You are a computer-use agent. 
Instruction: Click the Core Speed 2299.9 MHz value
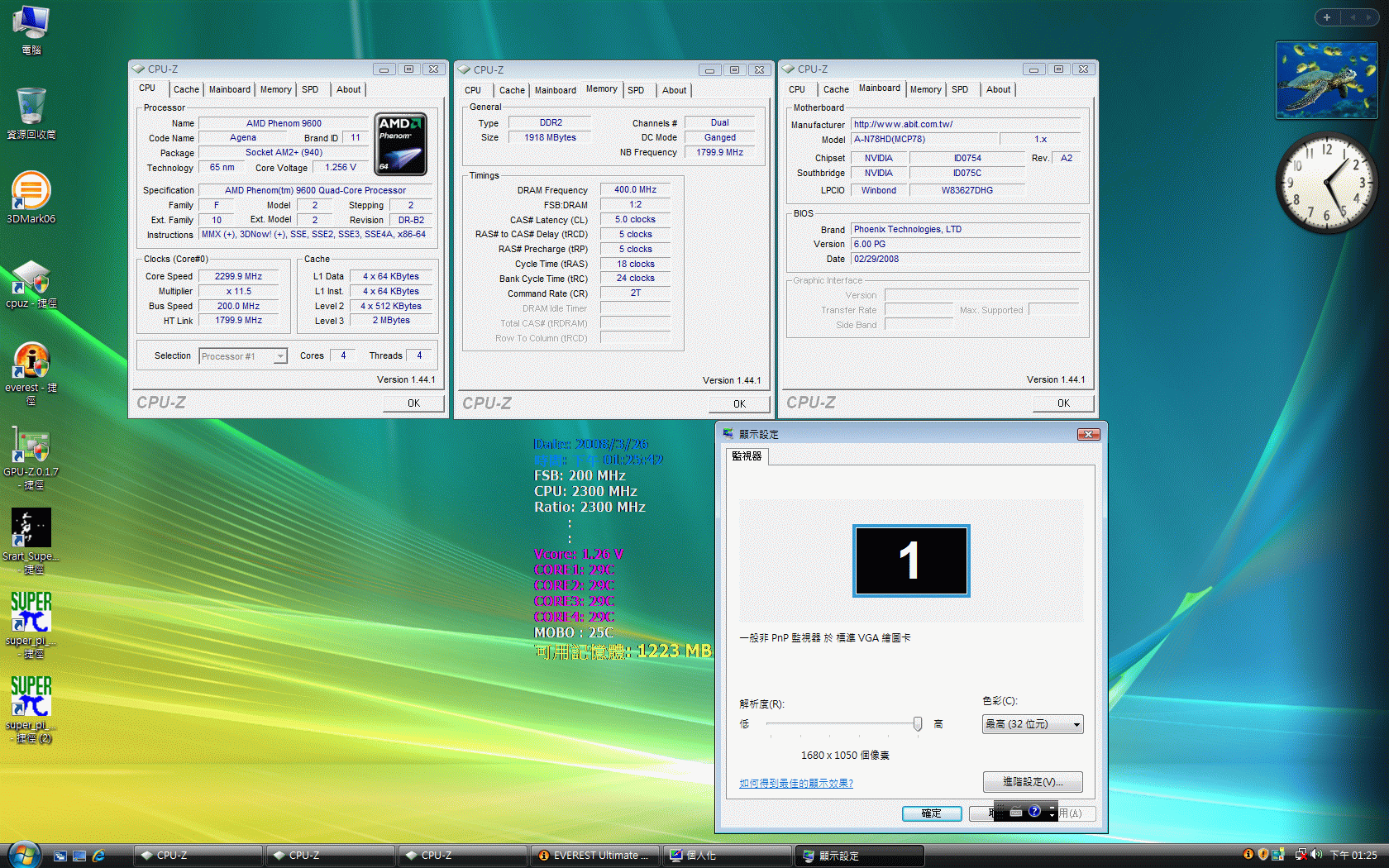[238, 277]
